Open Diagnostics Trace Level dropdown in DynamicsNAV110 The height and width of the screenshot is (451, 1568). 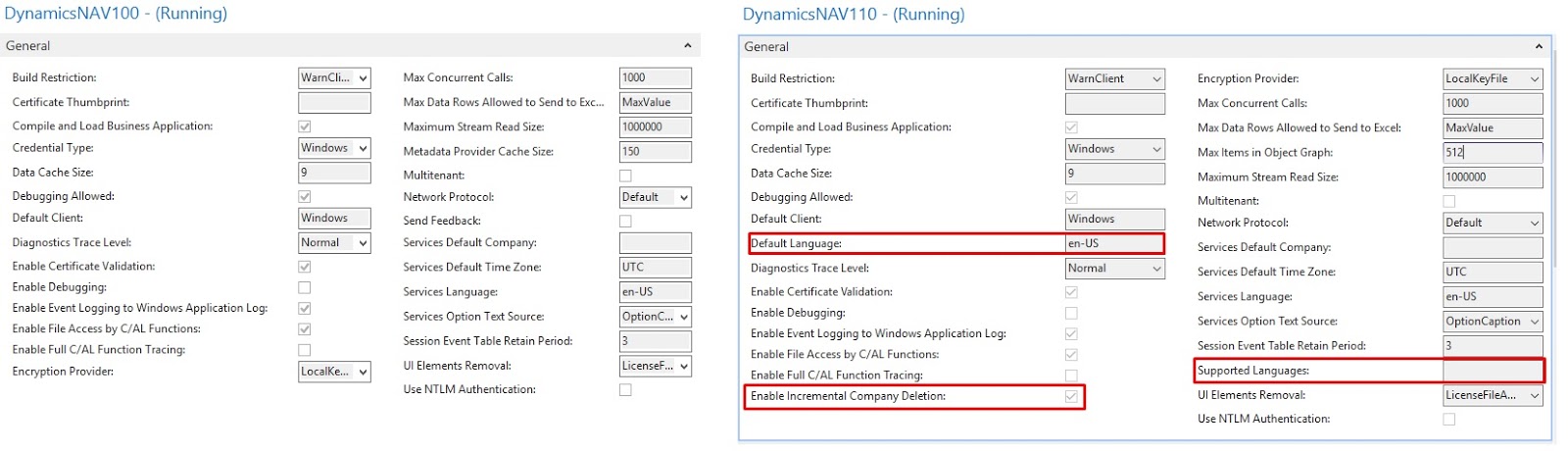point(1115,268)
